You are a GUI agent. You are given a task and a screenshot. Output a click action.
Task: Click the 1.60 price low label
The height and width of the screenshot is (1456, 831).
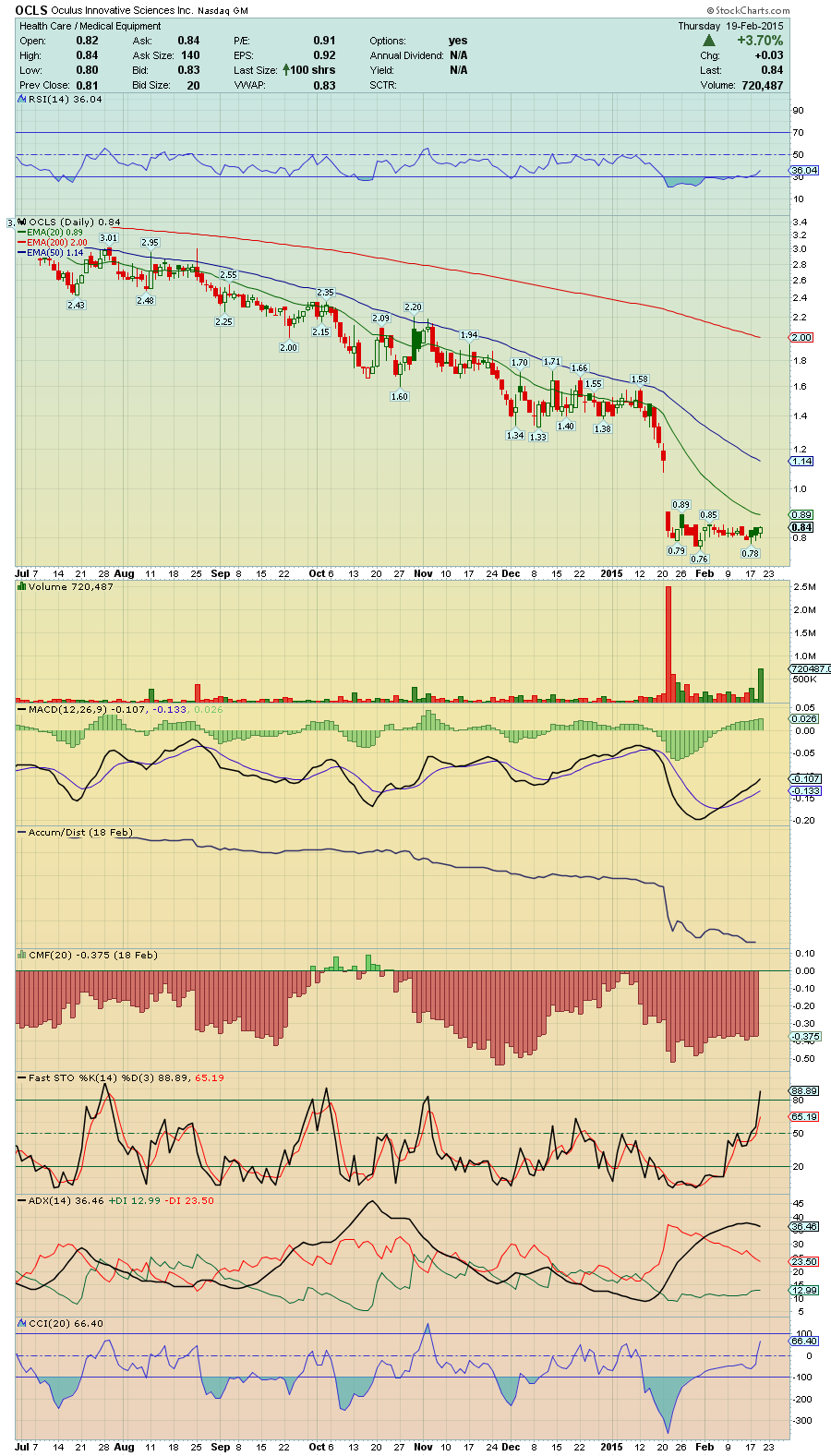(399, 396)
